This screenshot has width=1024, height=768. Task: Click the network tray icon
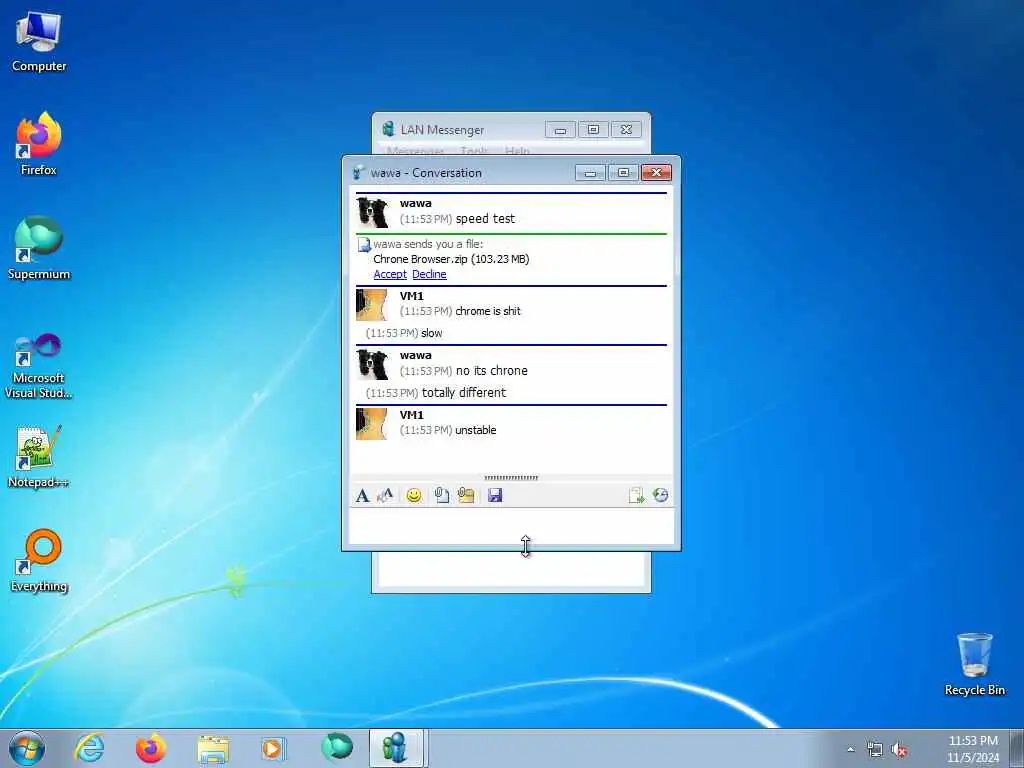pos(874,750)
